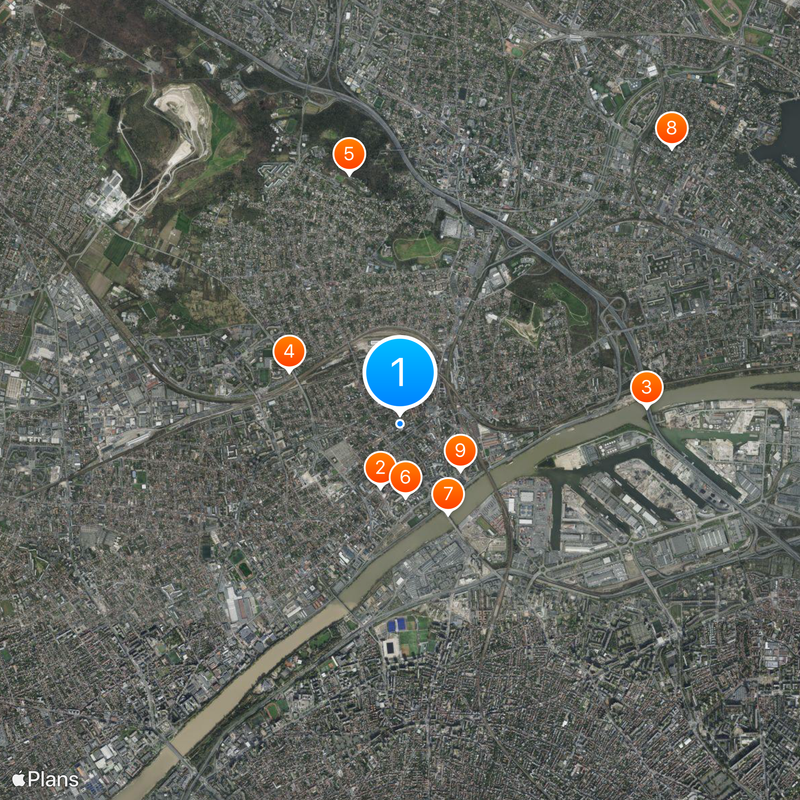Open orange map pin number 8
This screenshot has height=800, width=800.
pyautogui.click(x=671, y=129)
